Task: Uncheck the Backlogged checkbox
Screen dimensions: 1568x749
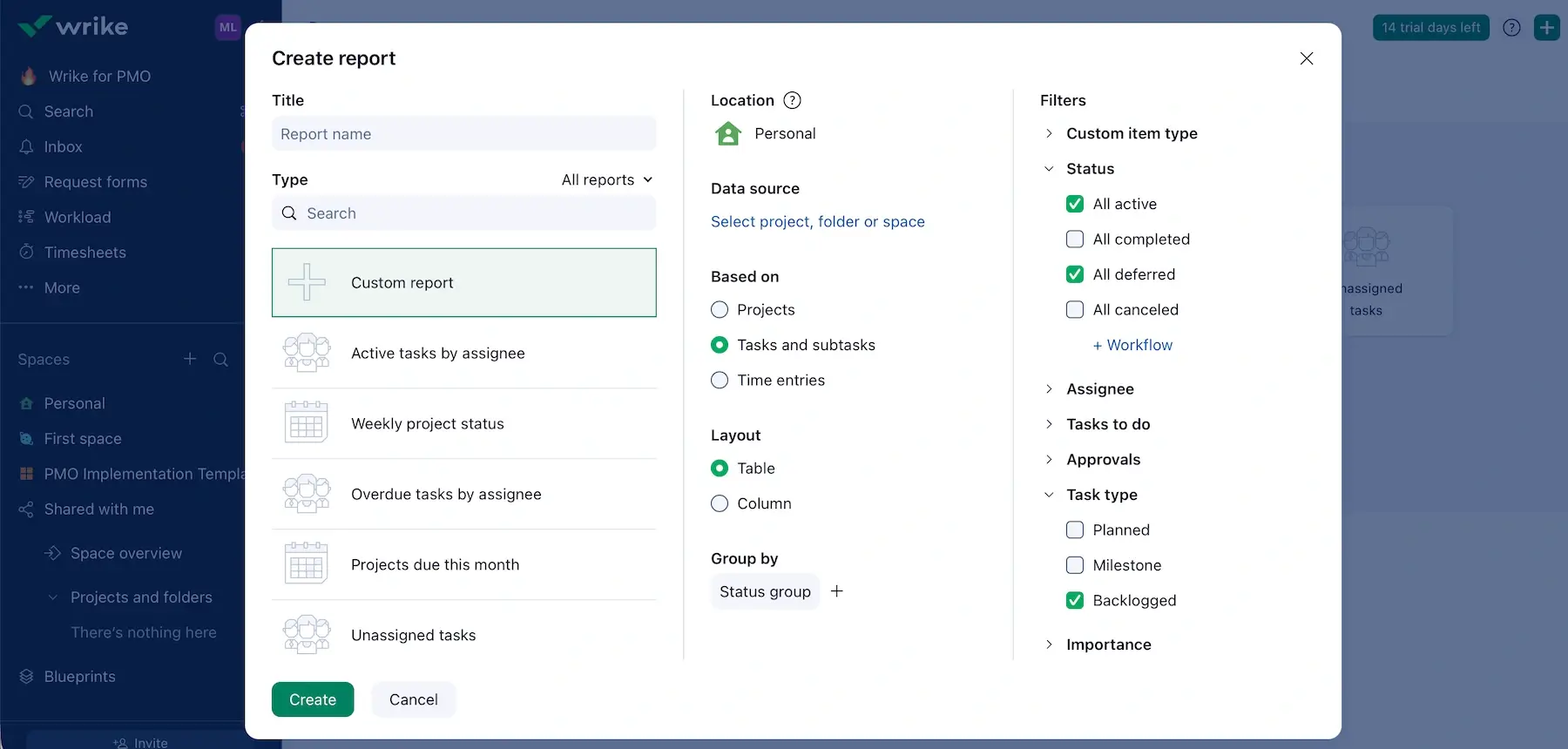Action: (1075, 600)
